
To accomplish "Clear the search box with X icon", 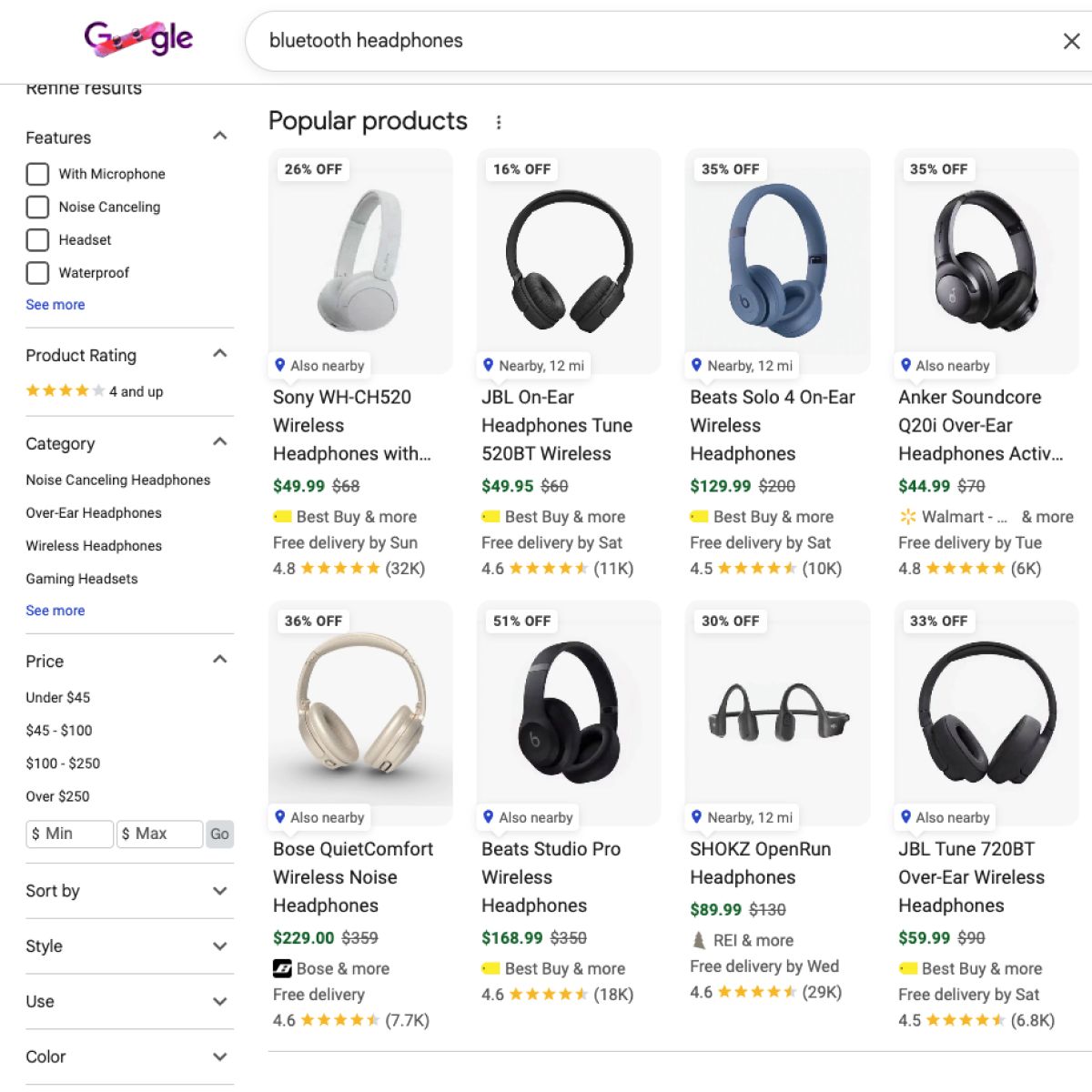I will pyautogui.click(x=1071, y=41).
